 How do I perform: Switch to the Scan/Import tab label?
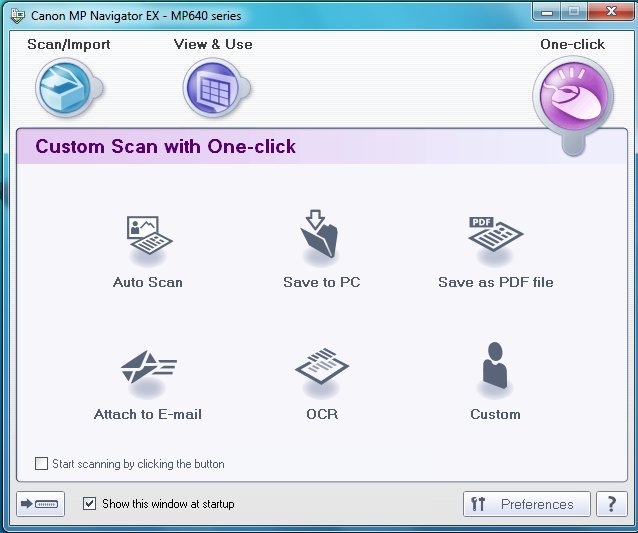click(x=69, y=44)
